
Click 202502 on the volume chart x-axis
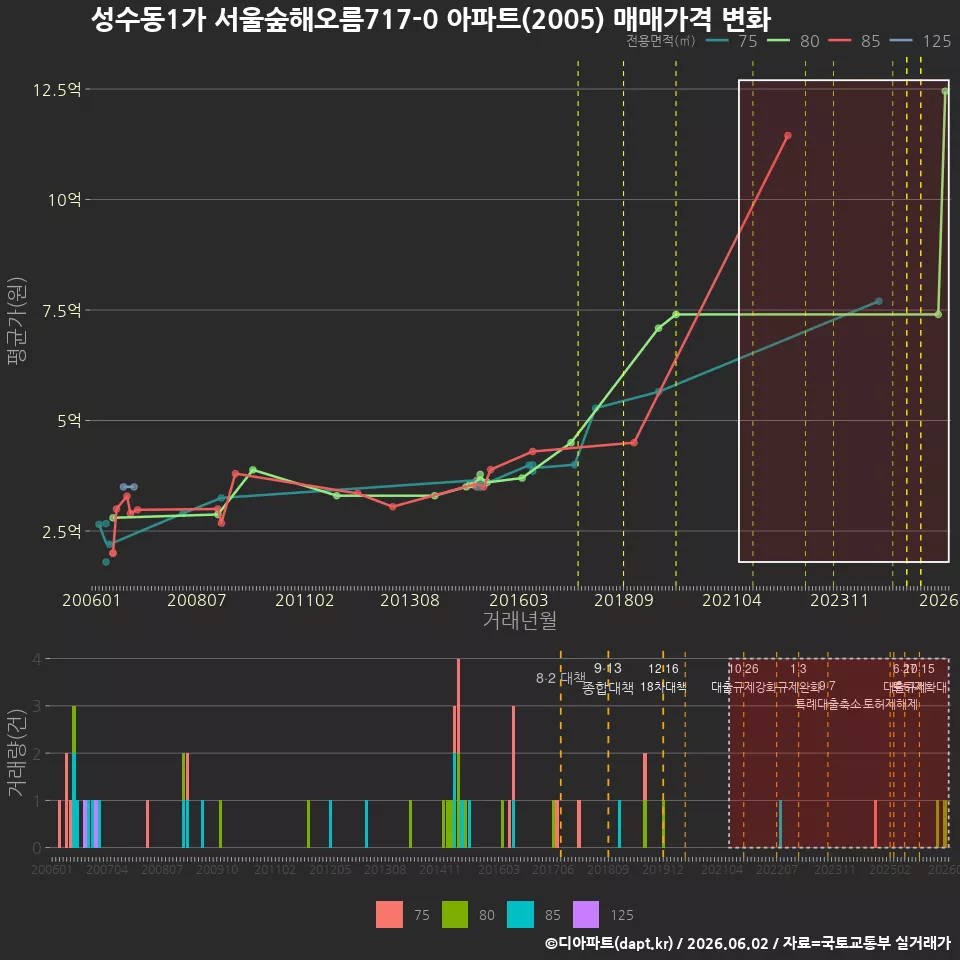click(890, 869)
